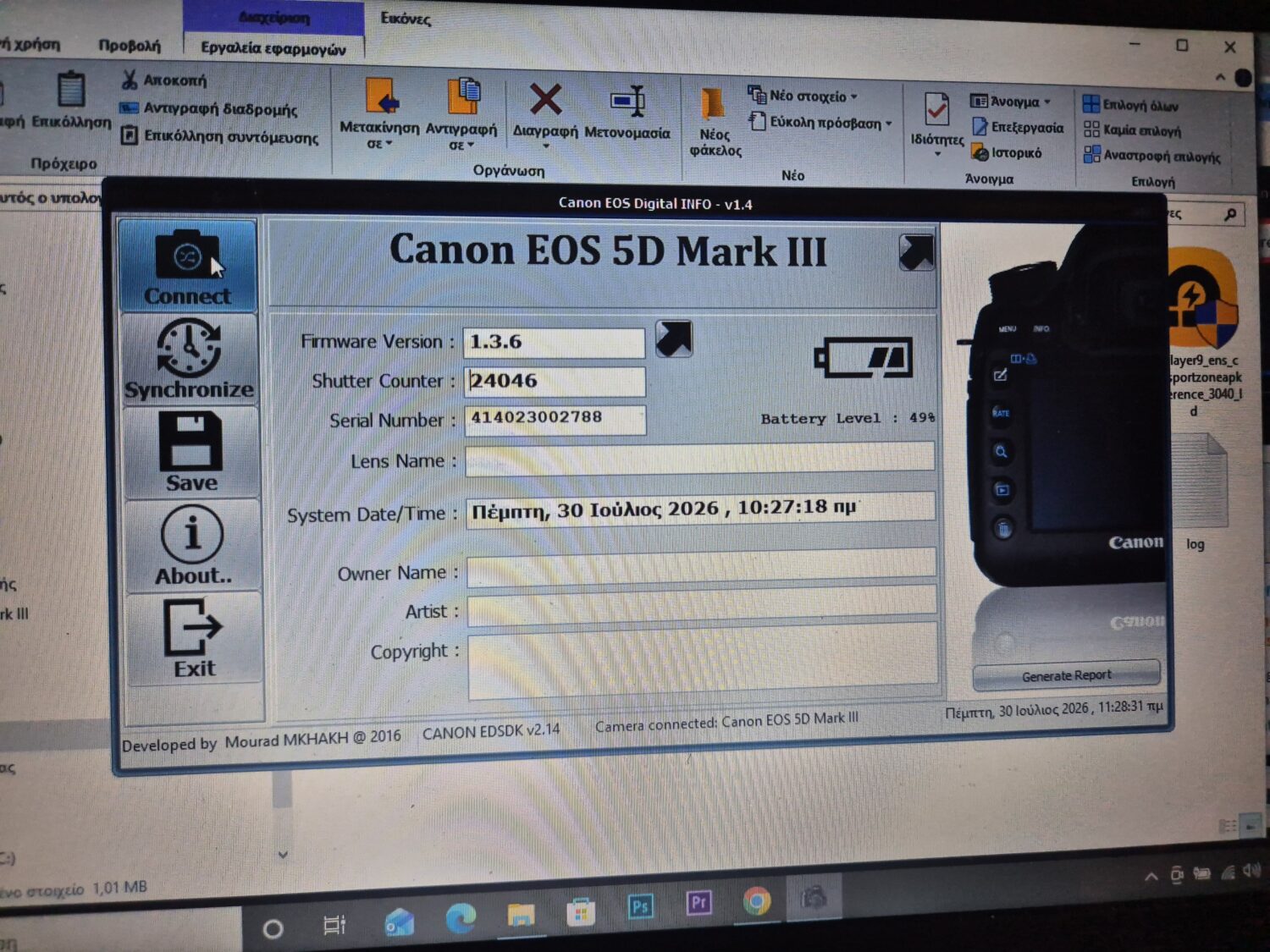Show hidden system tray icons chevron
This screenshot has width=1270, height=952.
(x=1151, y=877)
